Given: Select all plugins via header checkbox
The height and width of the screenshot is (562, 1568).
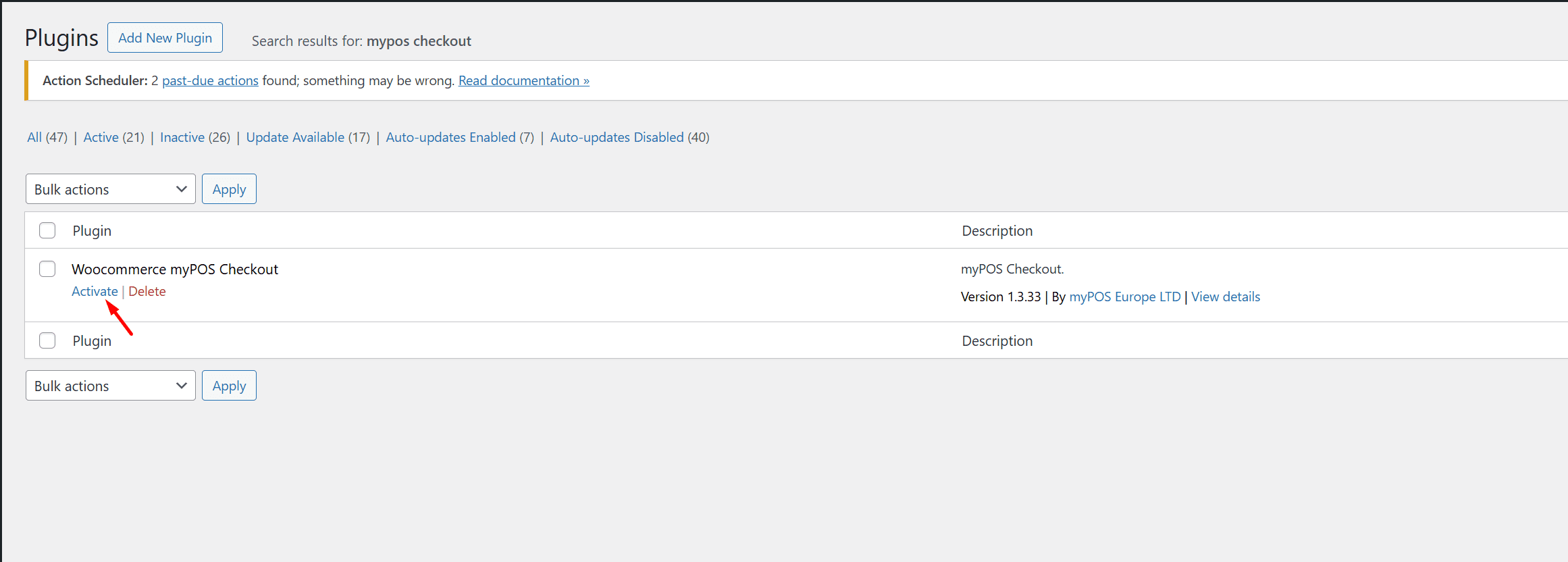Looking at the screenshot, I should 47,230.
